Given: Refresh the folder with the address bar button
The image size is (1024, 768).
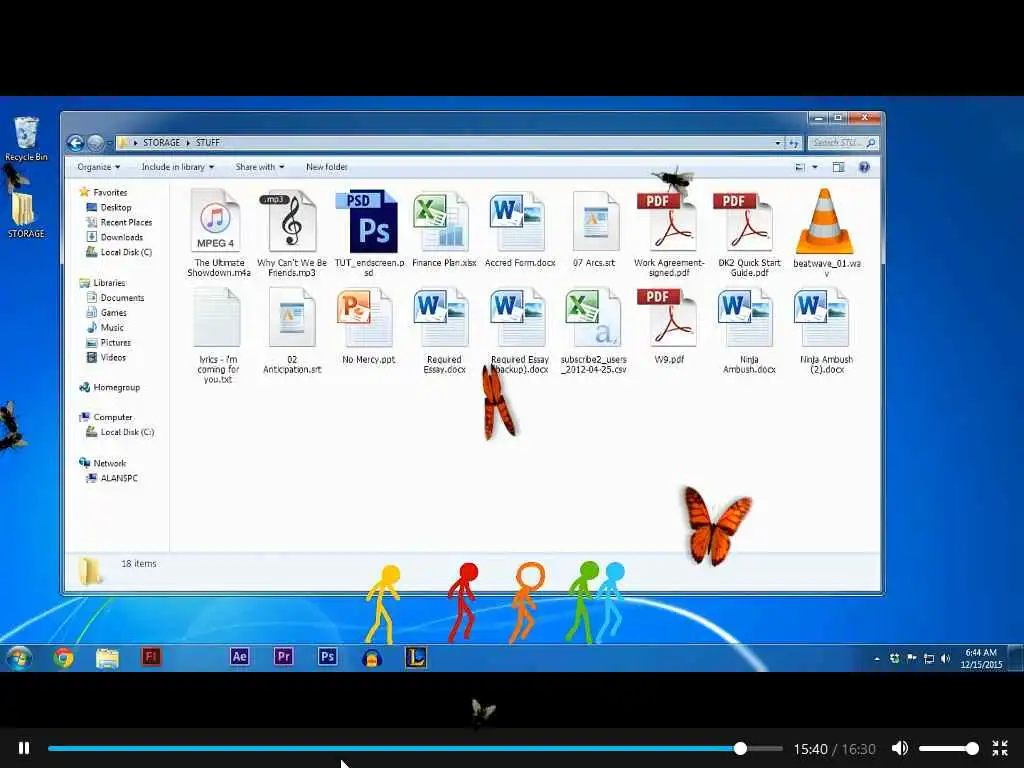Looking at the screenshot, I should 793,143.
